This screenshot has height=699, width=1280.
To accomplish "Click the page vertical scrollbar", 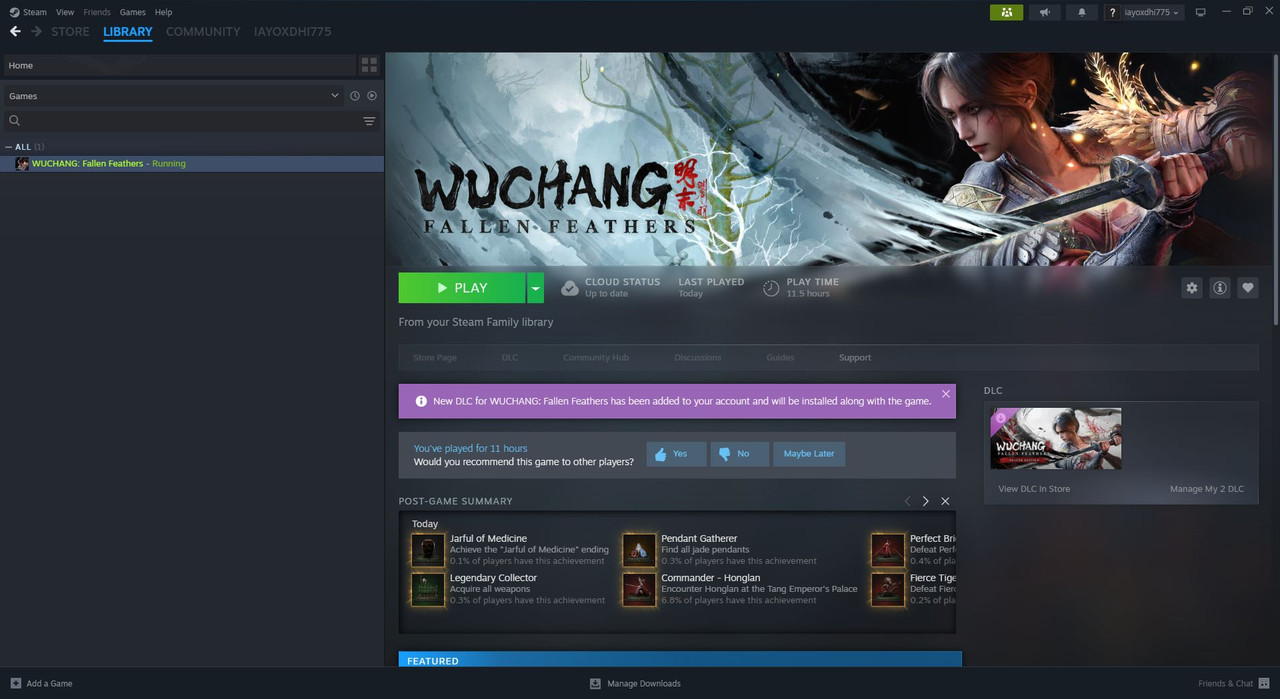I will tap(1276, 190).
